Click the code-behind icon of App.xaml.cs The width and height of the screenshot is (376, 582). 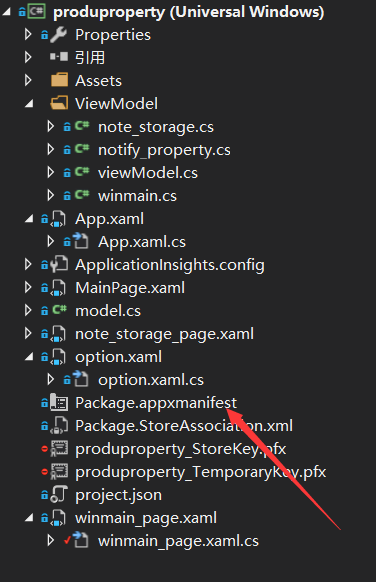point(81,241)
